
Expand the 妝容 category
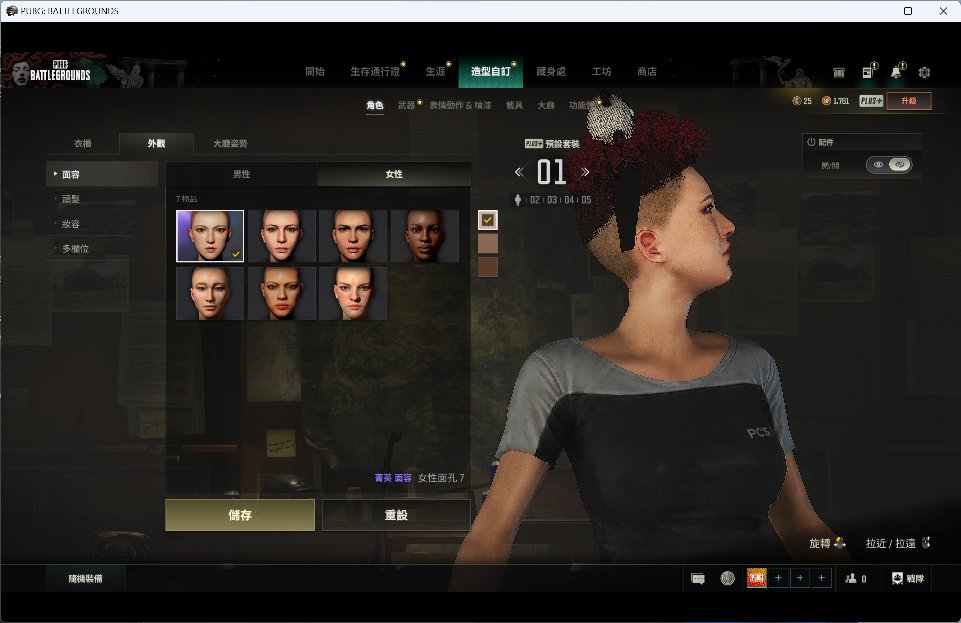click(102, 224)
